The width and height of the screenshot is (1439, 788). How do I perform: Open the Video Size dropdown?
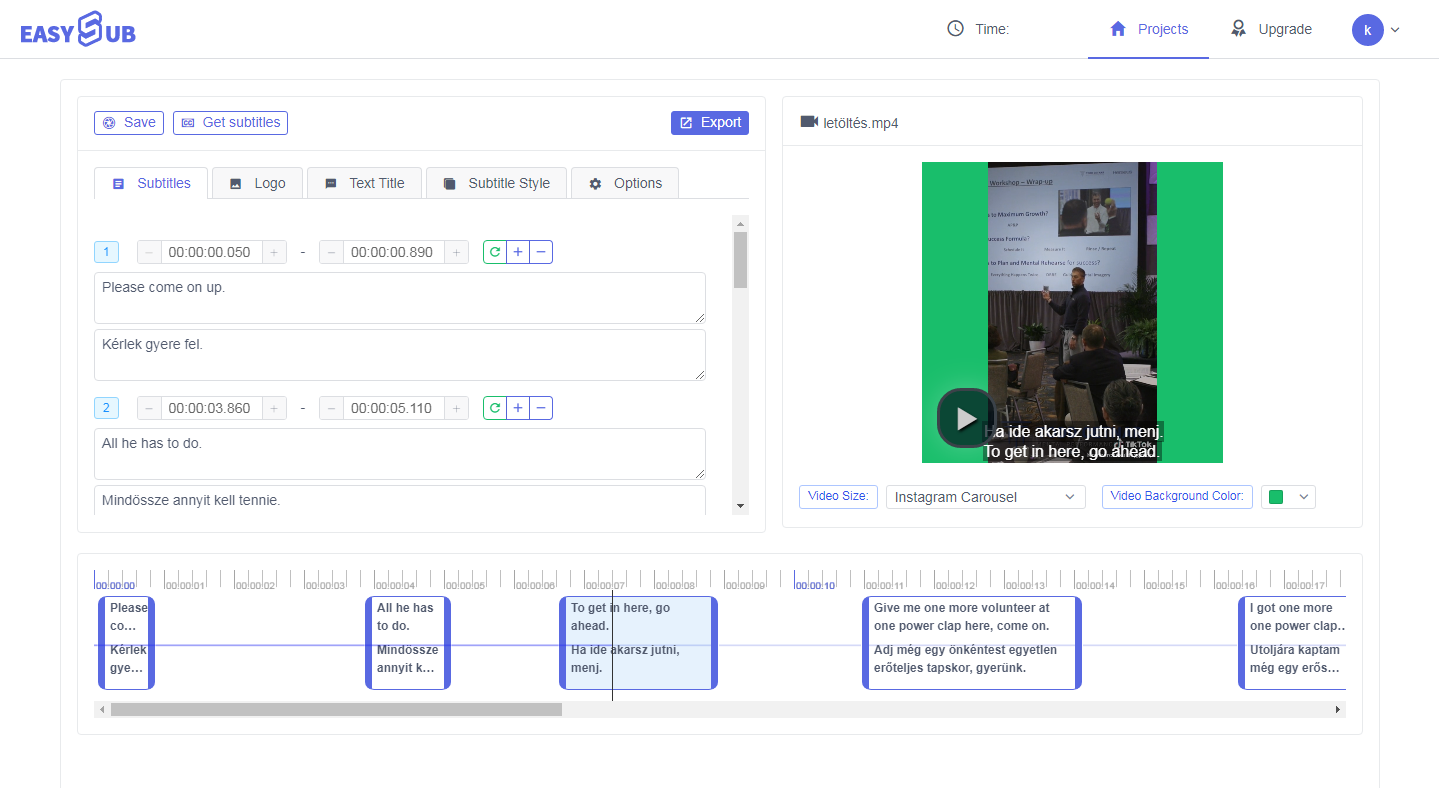coord(985,497)
